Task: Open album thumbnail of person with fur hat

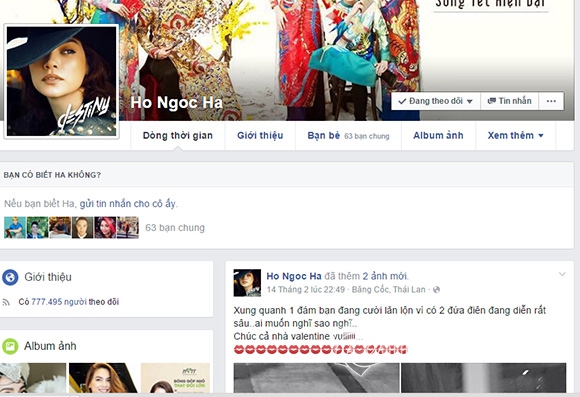Action: pyautogui.click(x=33, y=378)
